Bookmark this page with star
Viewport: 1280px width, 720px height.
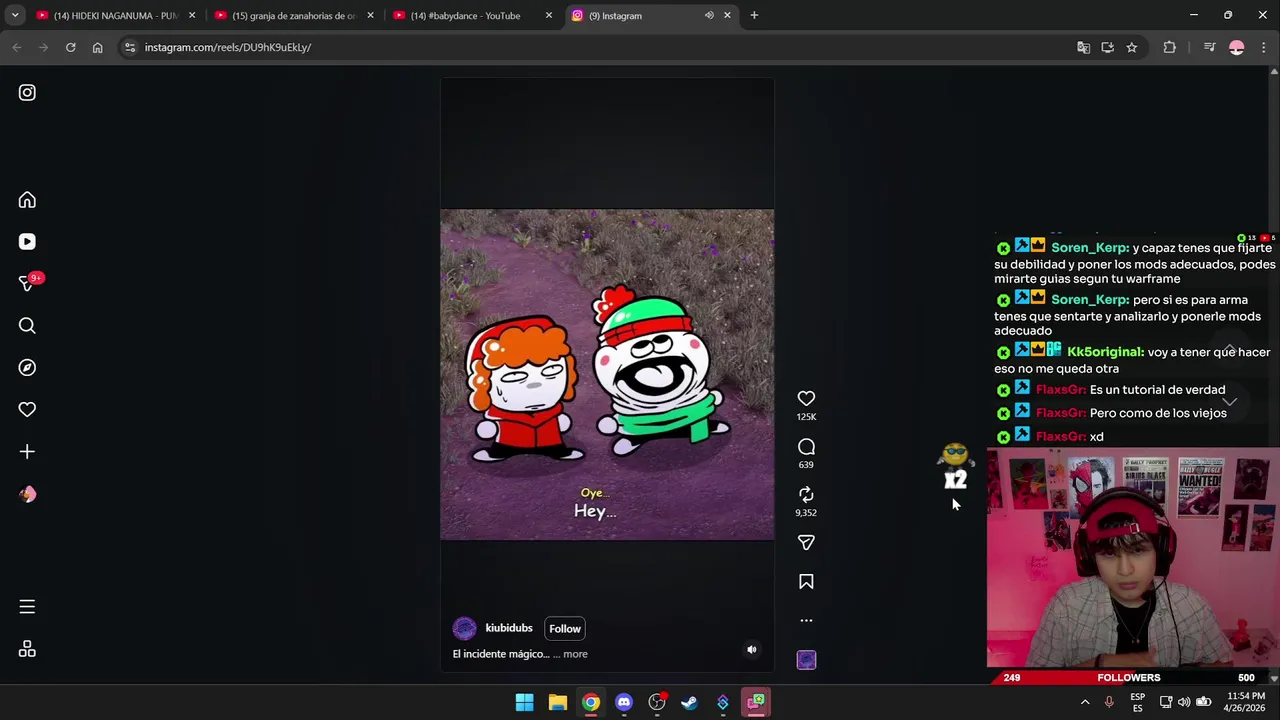(x=1131, y=47)
